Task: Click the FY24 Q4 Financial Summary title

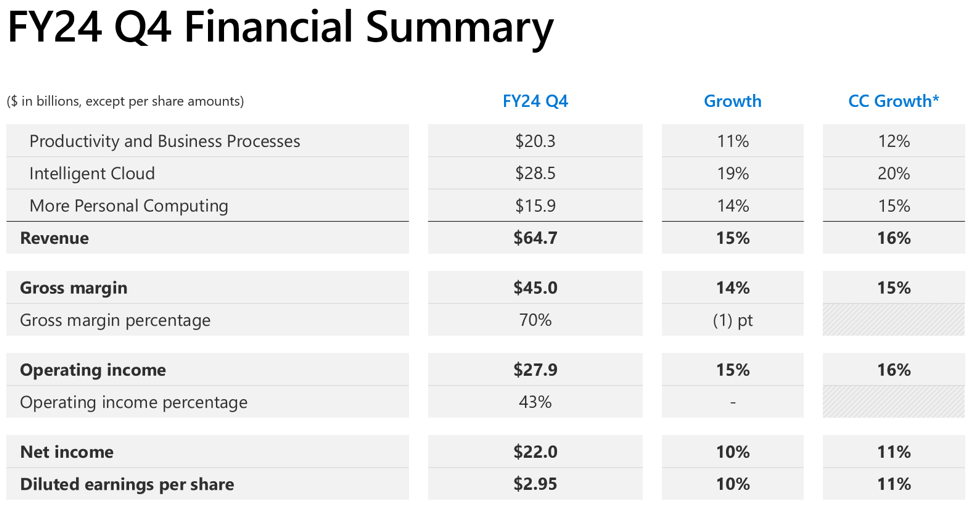Action: pos(280,28)
